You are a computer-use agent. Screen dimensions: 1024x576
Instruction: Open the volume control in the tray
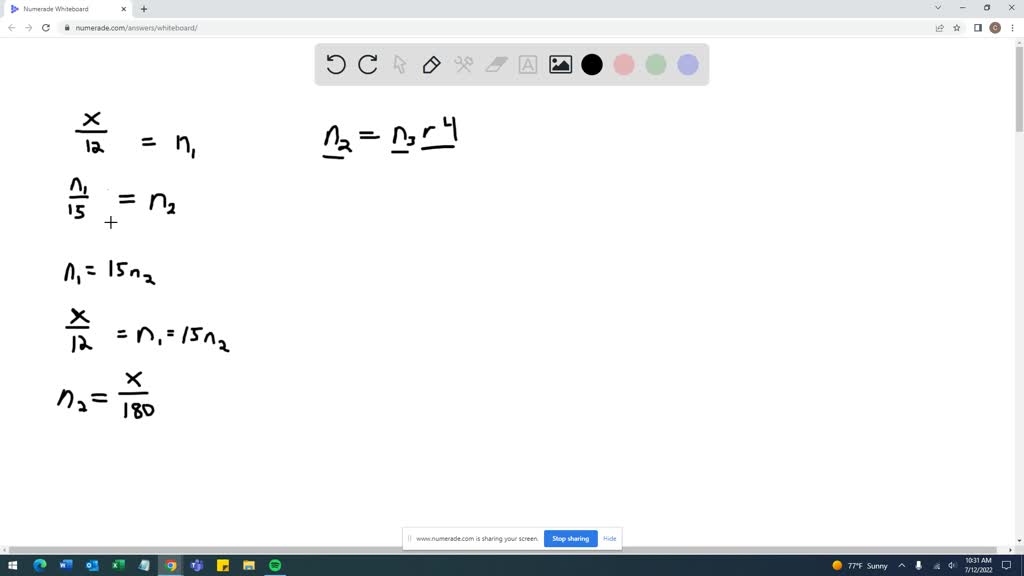click(x=952, y=566)
